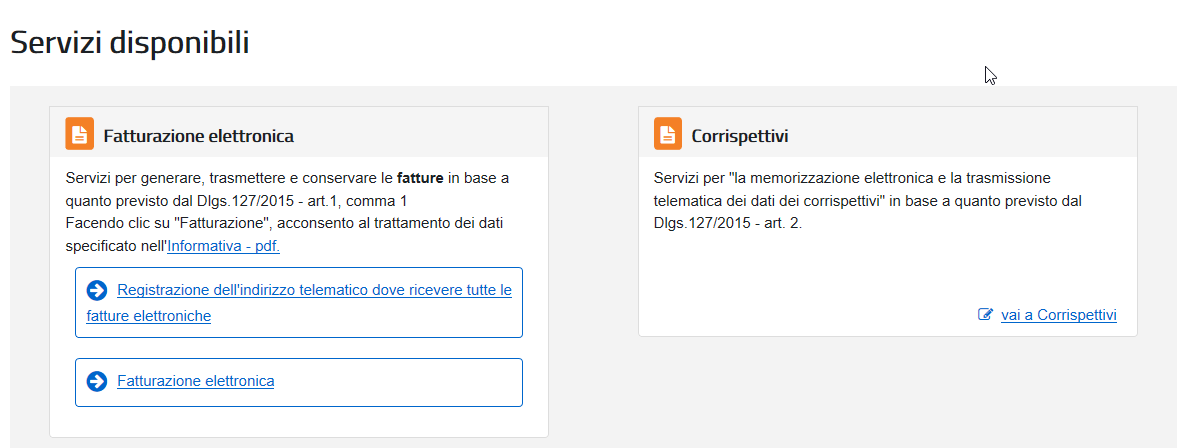Click the blue arrow icon before Fatturazione elettronica link
Image resolution: width=1187 pixels, height=448 pixels.
pyautogui.click(x=97, y=381)
